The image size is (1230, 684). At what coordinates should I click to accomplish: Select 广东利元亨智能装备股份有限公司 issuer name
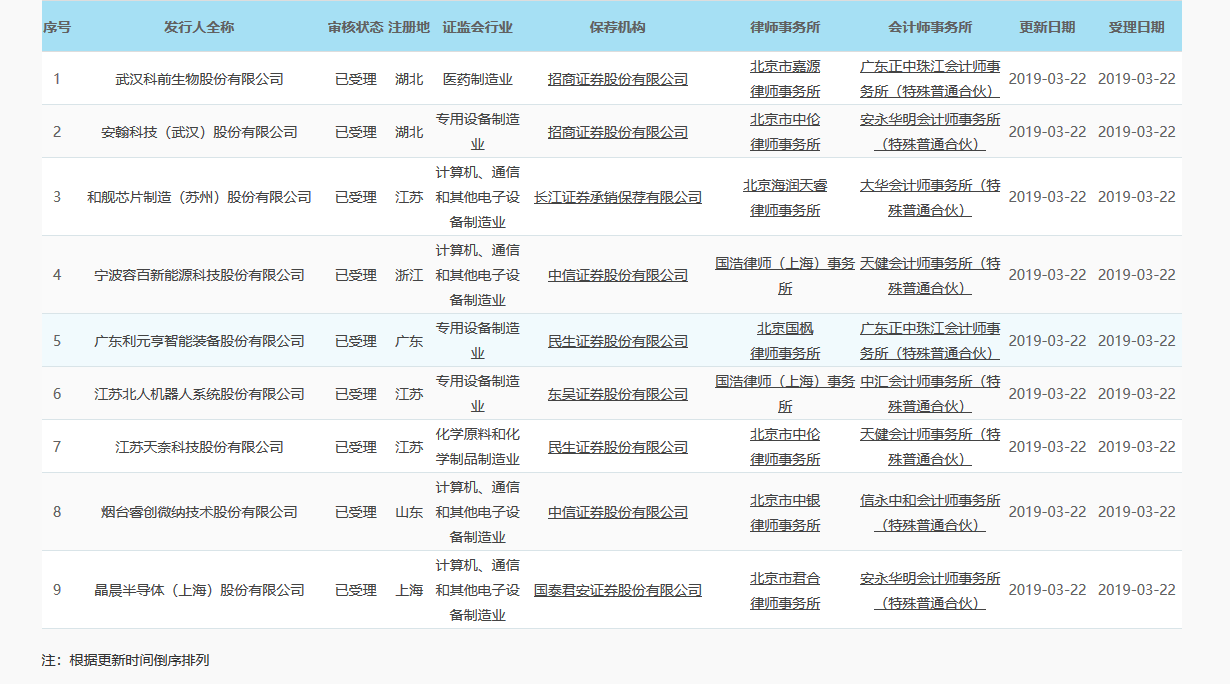(199, 341)
